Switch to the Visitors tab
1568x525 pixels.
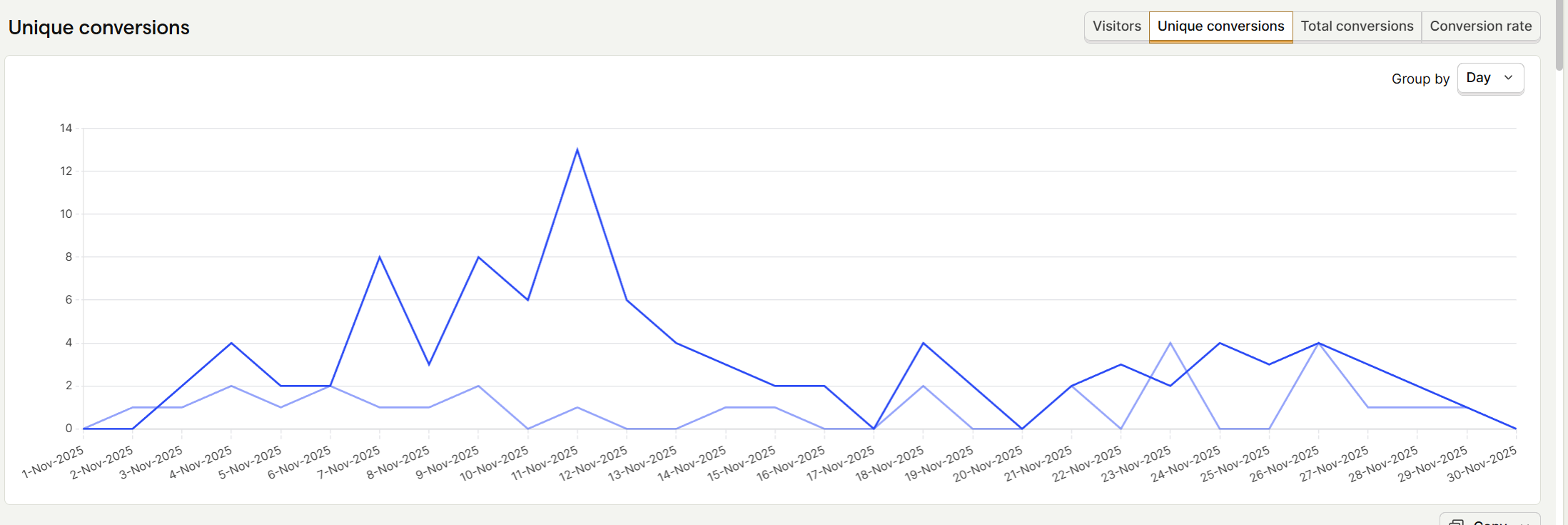click(x=1116, y=26)
